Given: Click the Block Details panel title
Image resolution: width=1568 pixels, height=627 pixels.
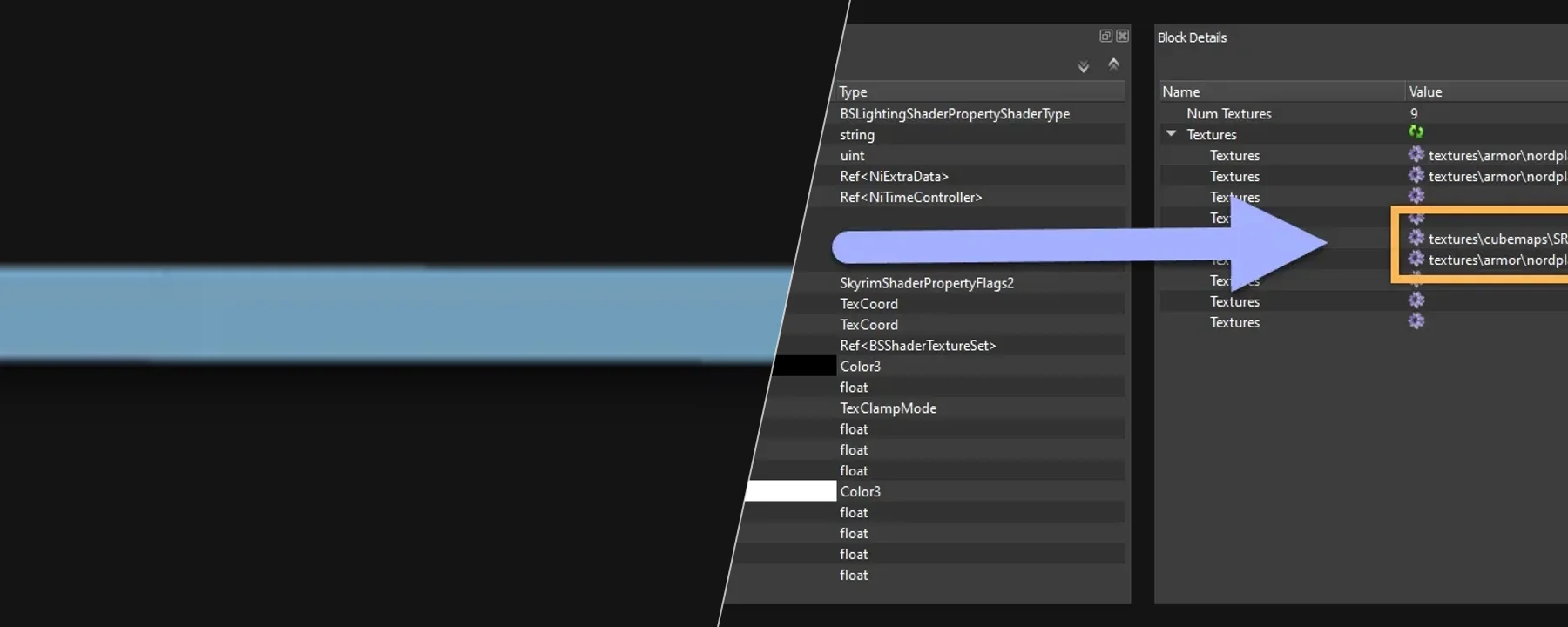Looking at the screenshot, I should coord(1192,37).
